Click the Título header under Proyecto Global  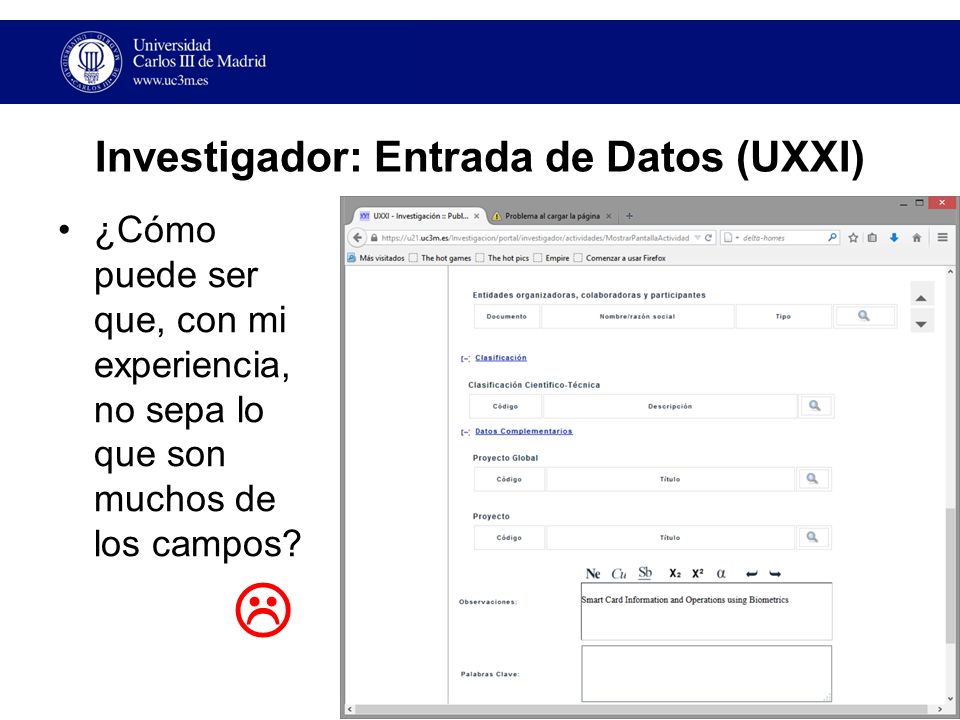[670, 479]
